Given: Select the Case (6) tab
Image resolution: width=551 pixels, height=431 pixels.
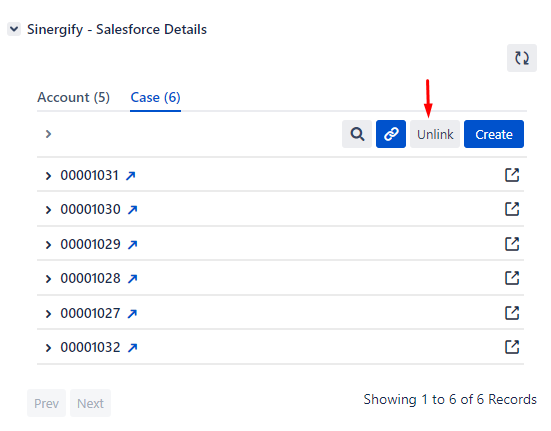Looking at the screenshot, I should (x=155, y=97).
